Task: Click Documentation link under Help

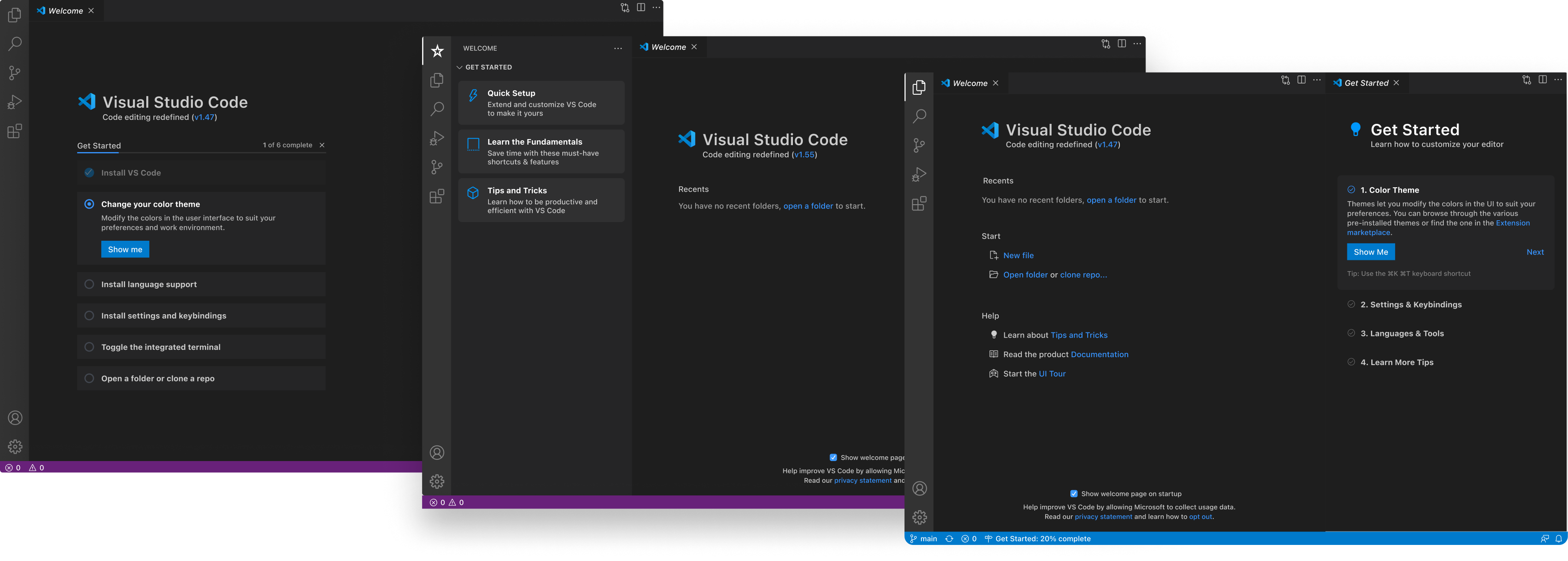Action: coord(1099,355)
